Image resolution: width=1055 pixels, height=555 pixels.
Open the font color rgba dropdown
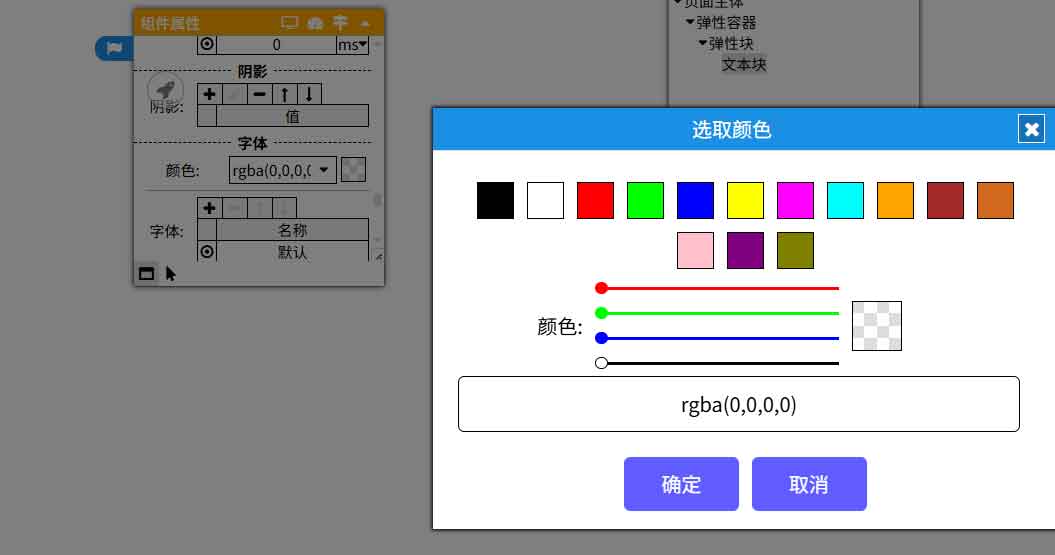(x=281, y=170)
